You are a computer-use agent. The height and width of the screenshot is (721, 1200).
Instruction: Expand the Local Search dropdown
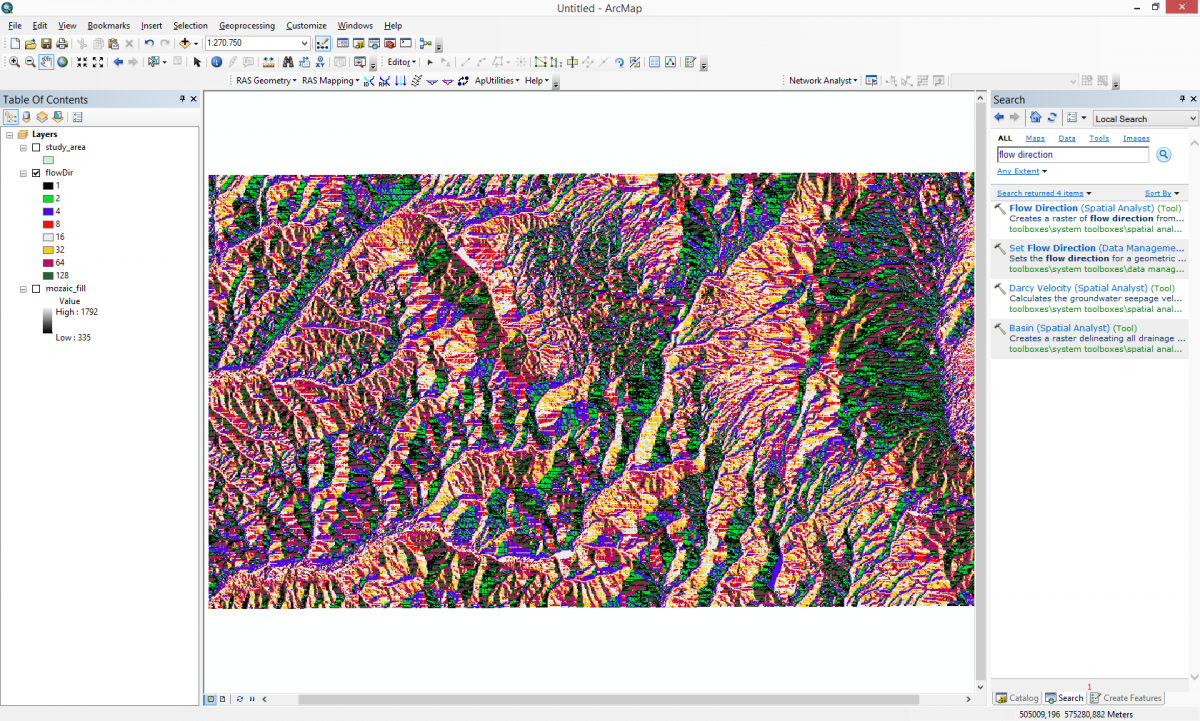coord(1192,119)
